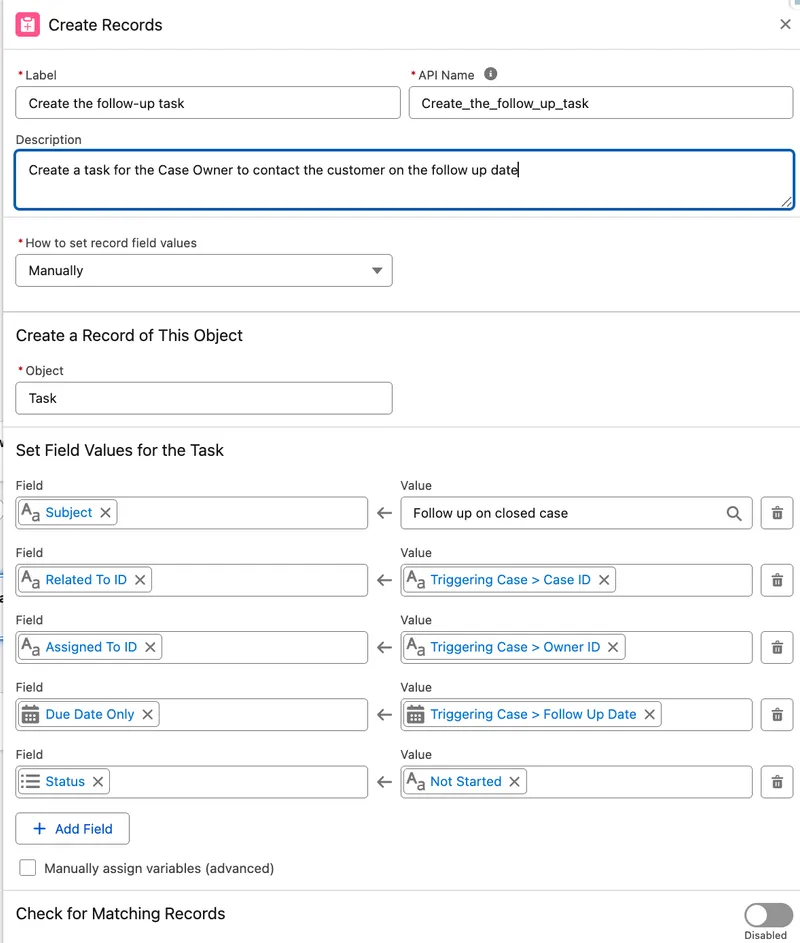Clear the Triggering Case > Owner ID value

click(x=613, y=647)
